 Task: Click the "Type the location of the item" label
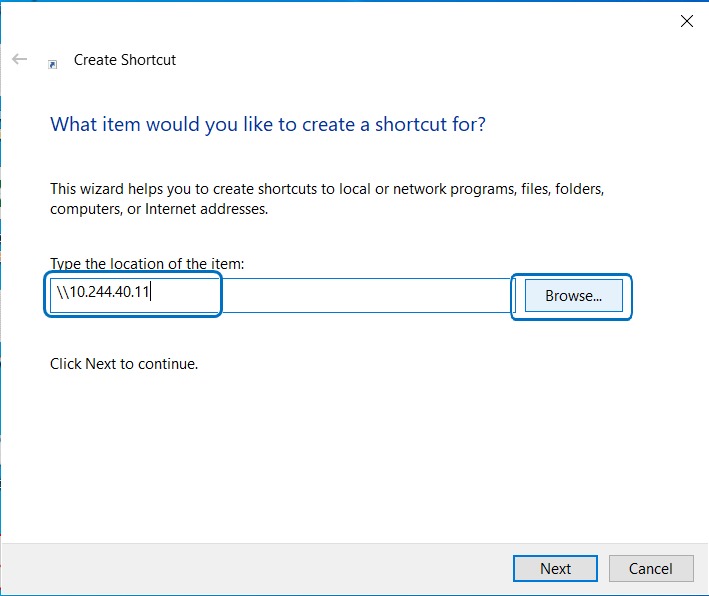click(x=147, y=264)
